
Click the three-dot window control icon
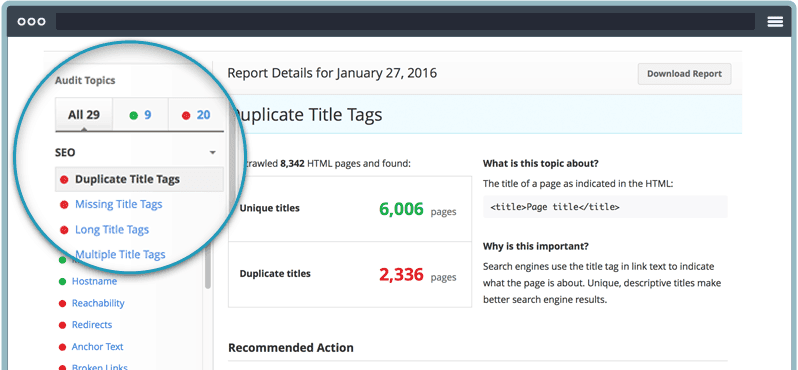(31, 21)
